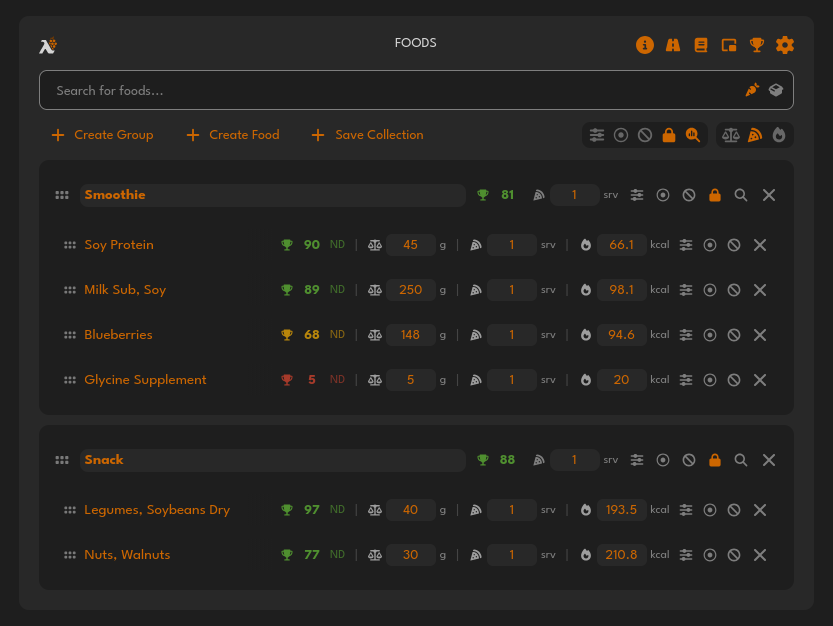Screen dimensions: 833x626
Task: Open the Soy Protein food link
Action: 119,245
